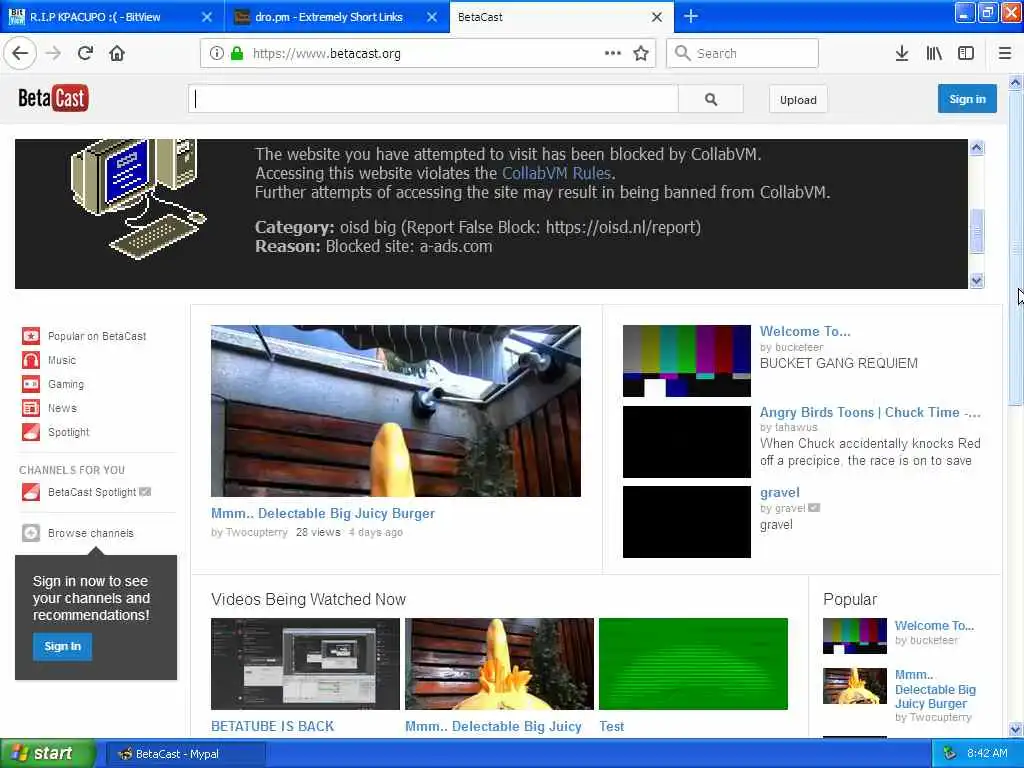Screen dimensions: 1024x768
Task: Open Mmm.. Delectable Big Juicy Burger featured title
Action: (x=323, y=513)
